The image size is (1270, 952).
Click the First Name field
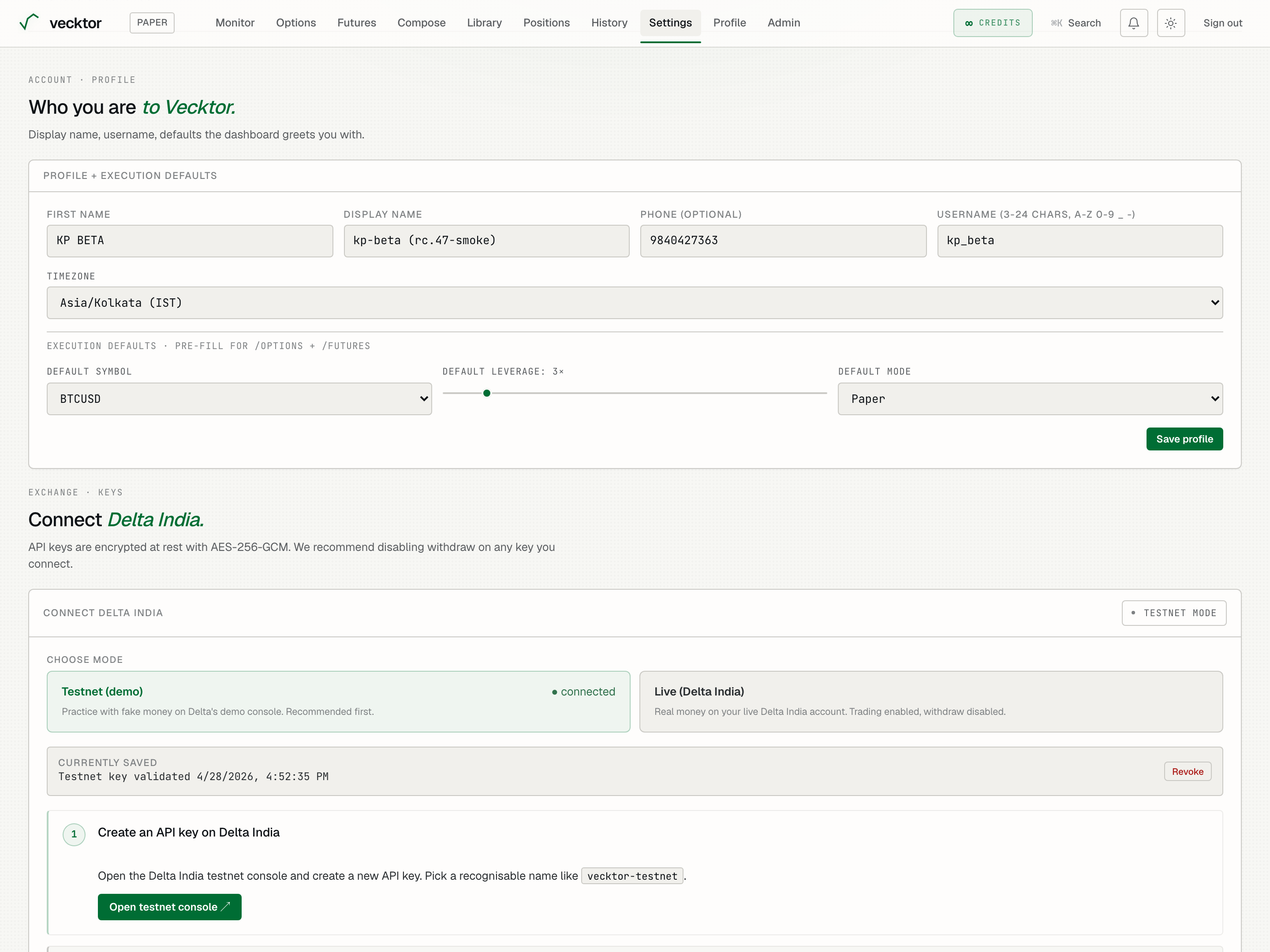190,241
